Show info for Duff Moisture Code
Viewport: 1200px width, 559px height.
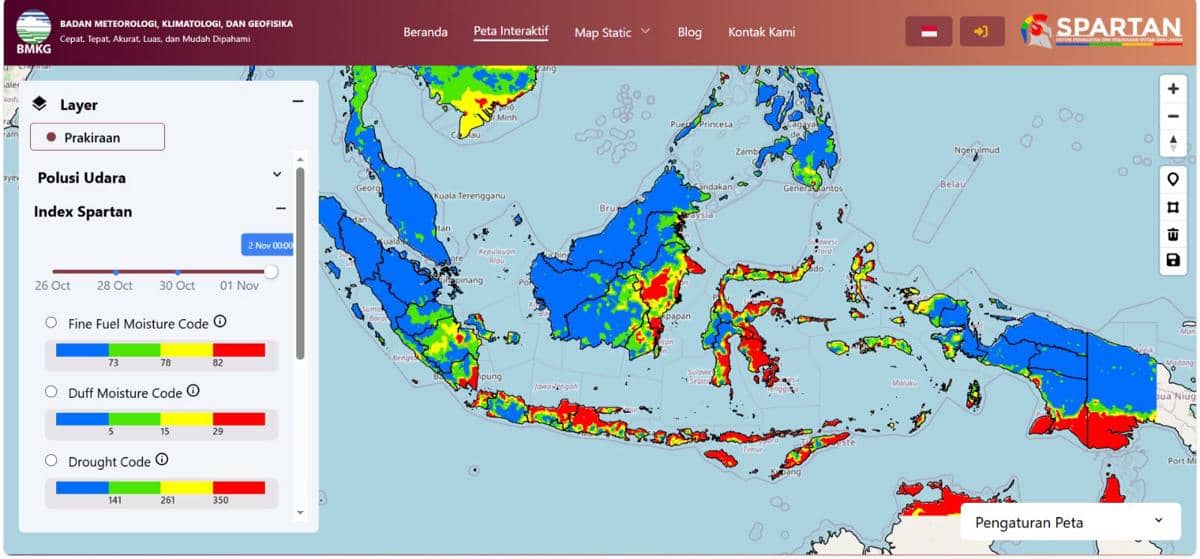(193, 391)
